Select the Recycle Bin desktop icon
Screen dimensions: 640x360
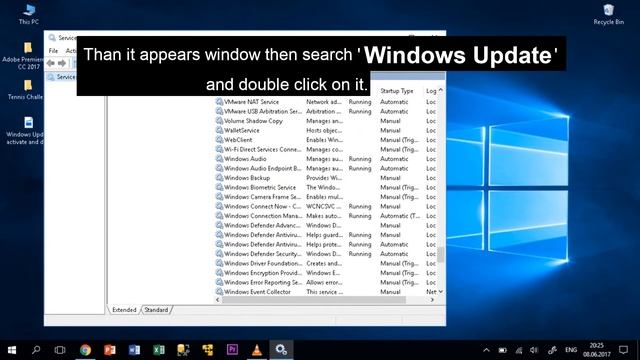coord(609,14)
